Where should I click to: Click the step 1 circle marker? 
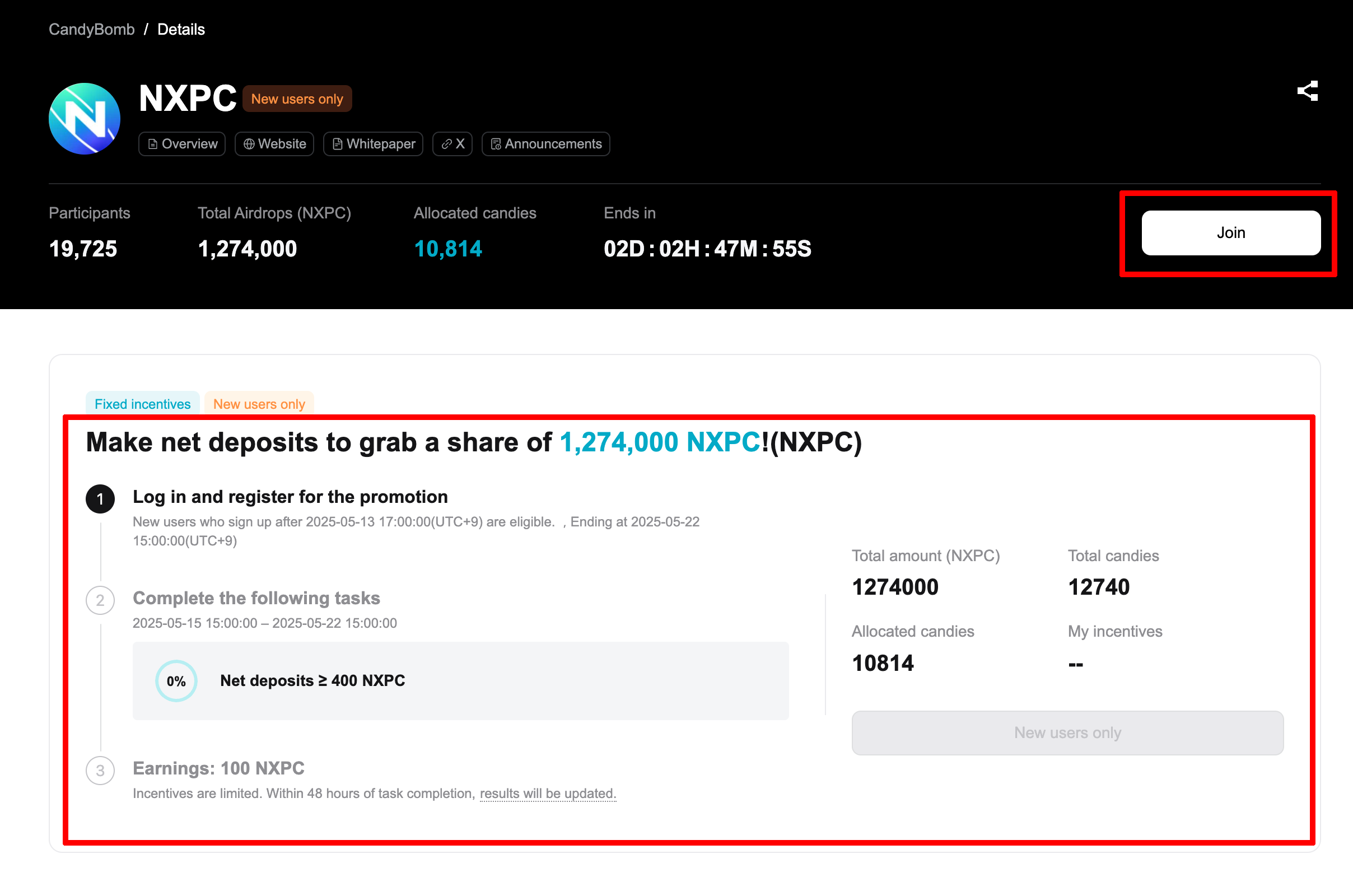(100, 499)
